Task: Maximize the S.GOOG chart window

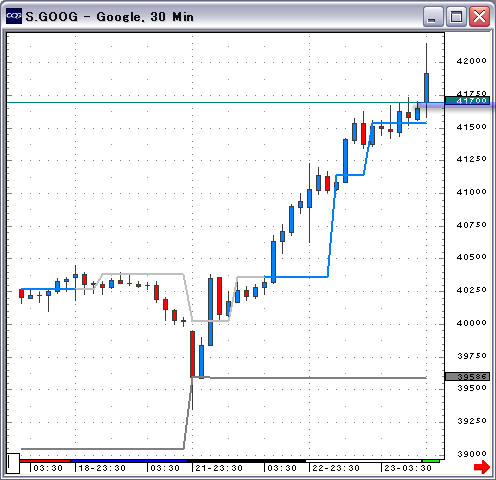Action: coord(456,16)
